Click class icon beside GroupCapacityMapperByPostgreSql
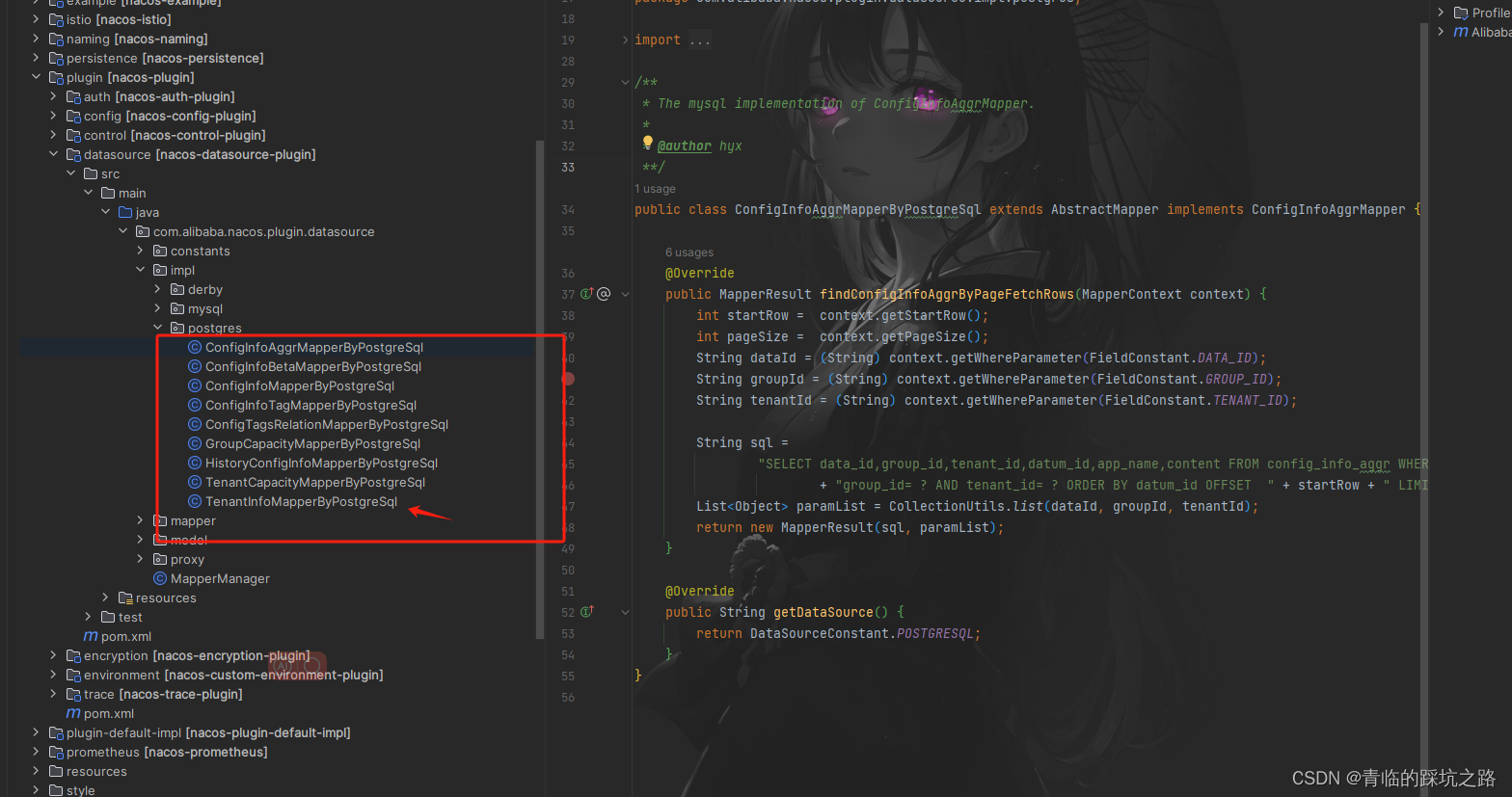 pyautogui.click(x=195, y=443)
